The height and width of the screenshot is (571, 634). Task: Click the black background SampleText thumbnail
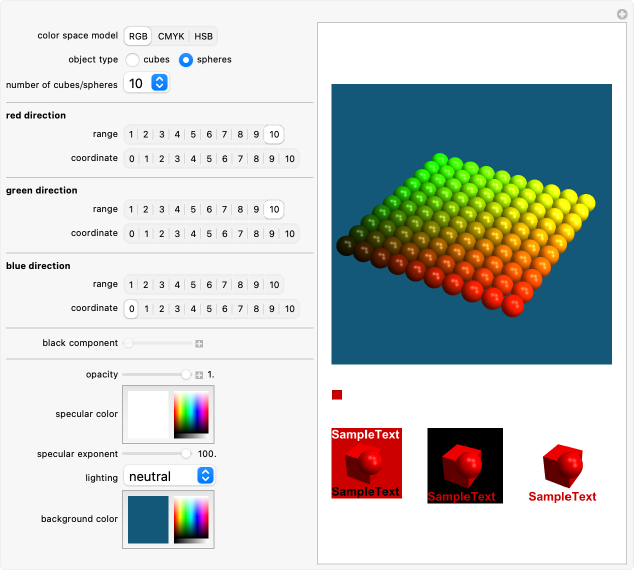coord(464,465)
